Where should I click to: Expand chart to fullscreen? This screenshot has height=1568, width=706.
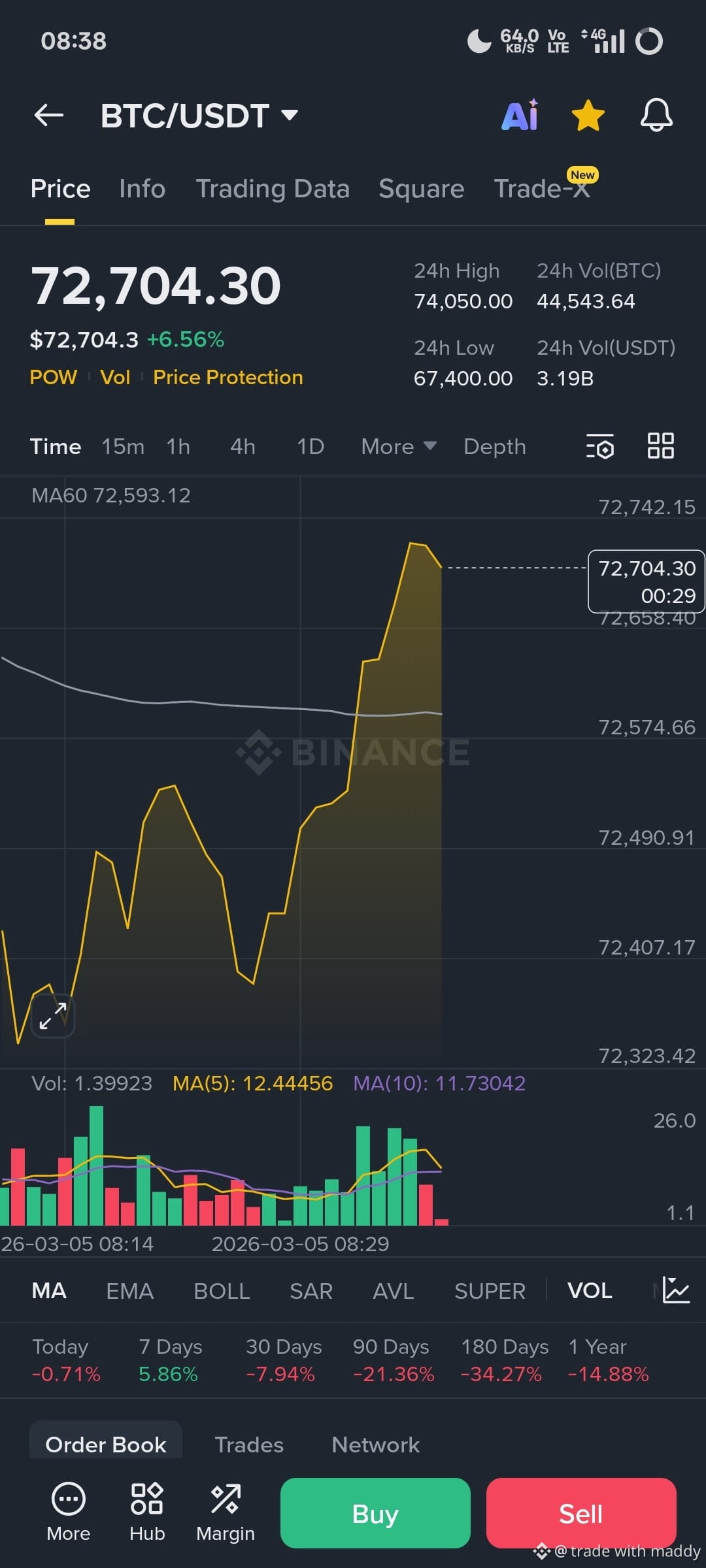[53, 1016]
